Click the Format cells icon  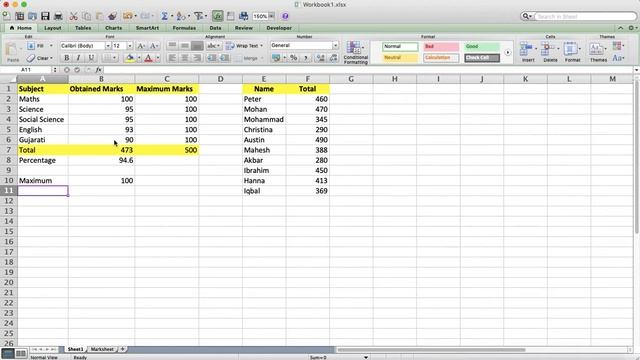[572, 51]
